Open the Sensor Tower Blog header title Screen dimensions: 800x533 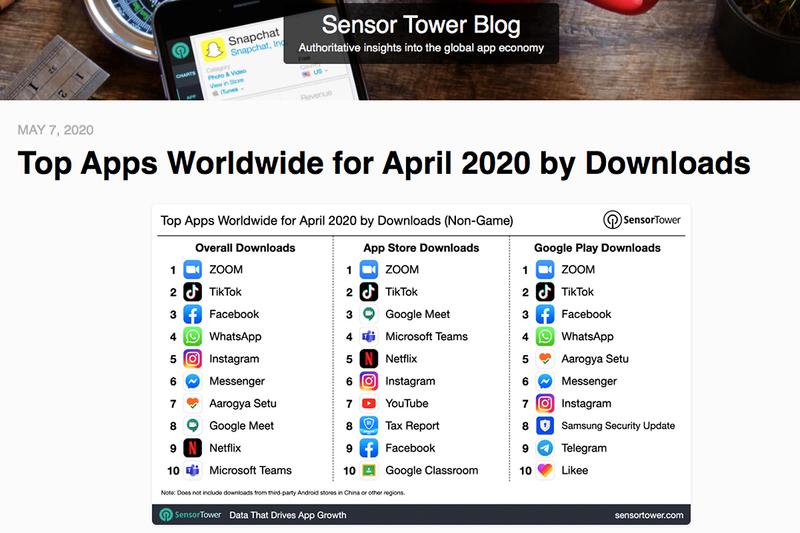click(421, 25)
